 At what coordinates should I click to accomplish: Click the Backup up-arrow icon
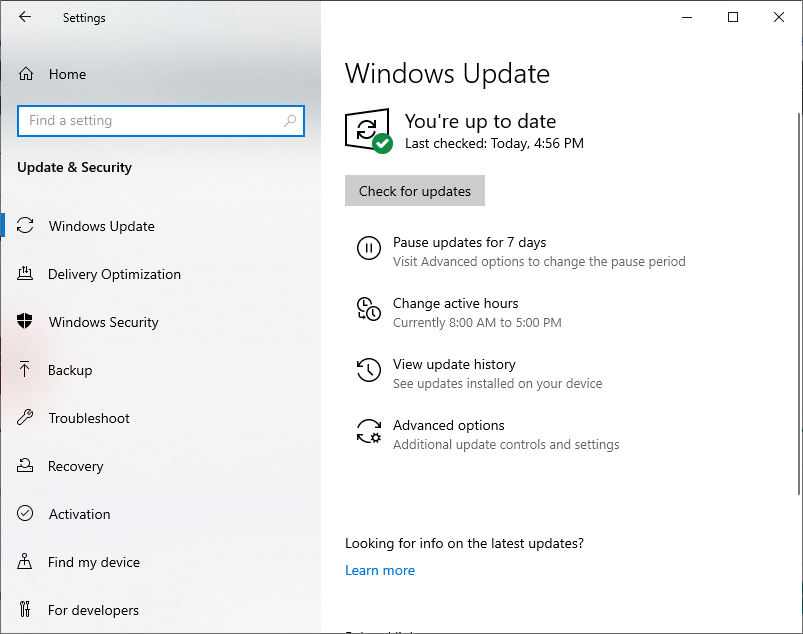25,369
